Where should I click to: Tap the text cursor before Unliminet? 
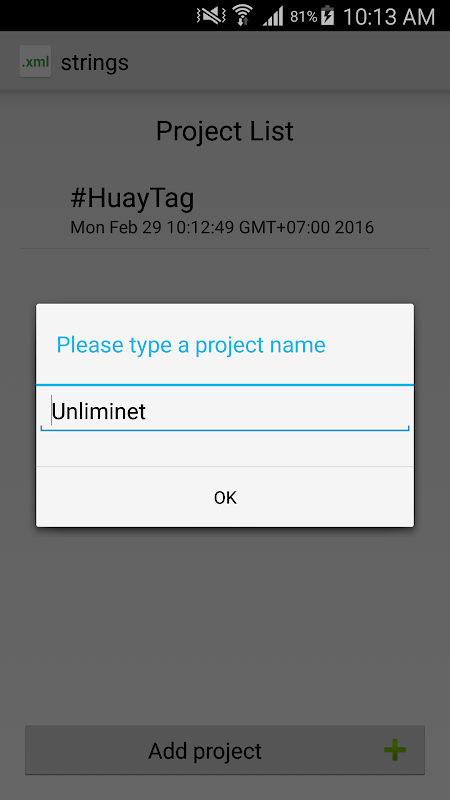(52, 411)
